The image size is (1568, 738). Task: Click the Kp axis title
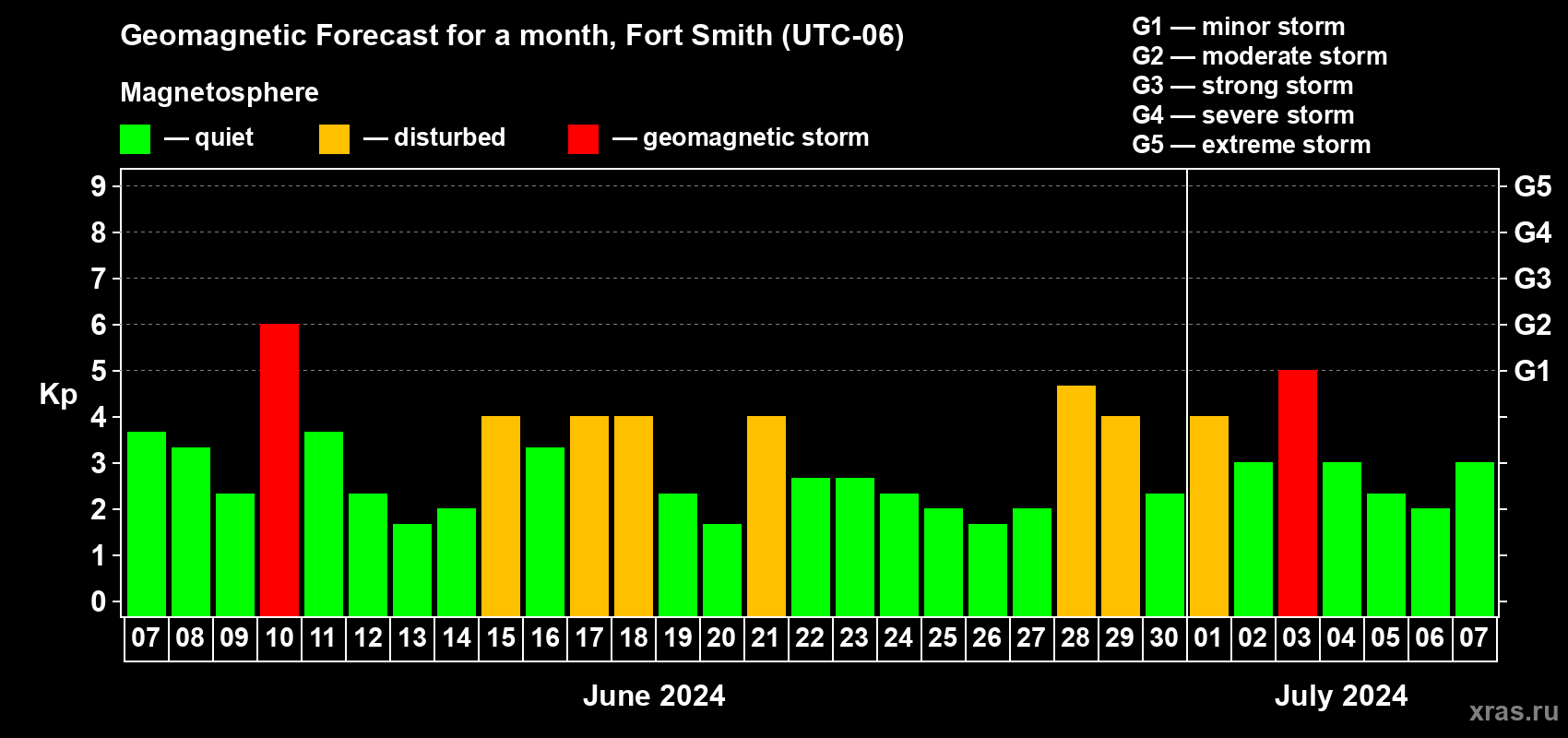tap(58, 394)
